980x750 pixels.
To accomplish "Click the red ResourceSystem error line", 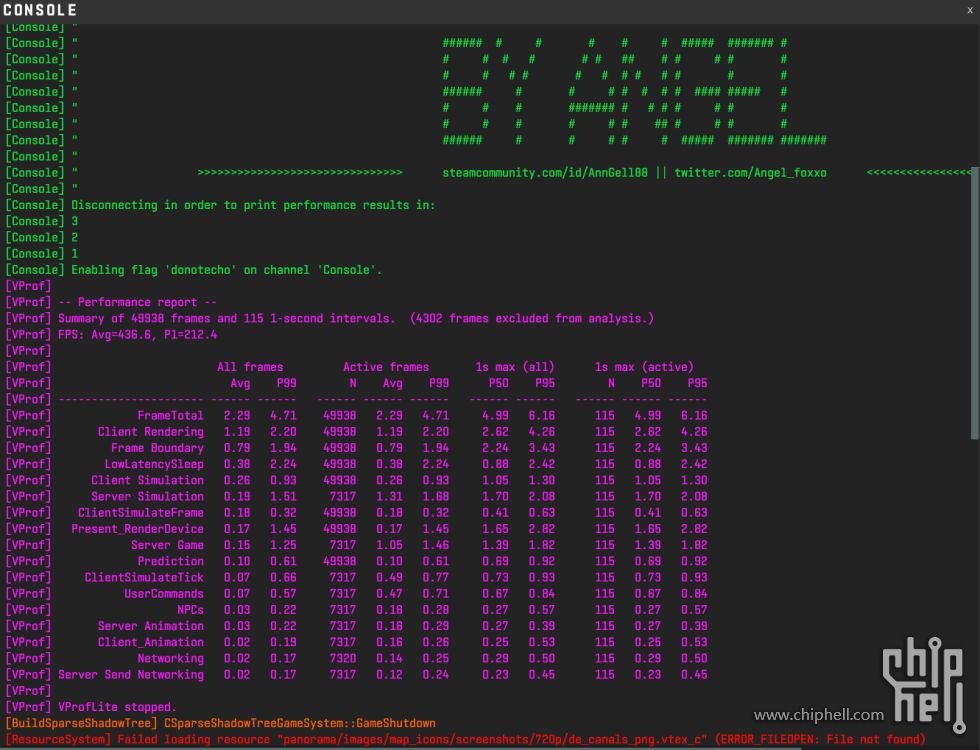I will [465, 740].
